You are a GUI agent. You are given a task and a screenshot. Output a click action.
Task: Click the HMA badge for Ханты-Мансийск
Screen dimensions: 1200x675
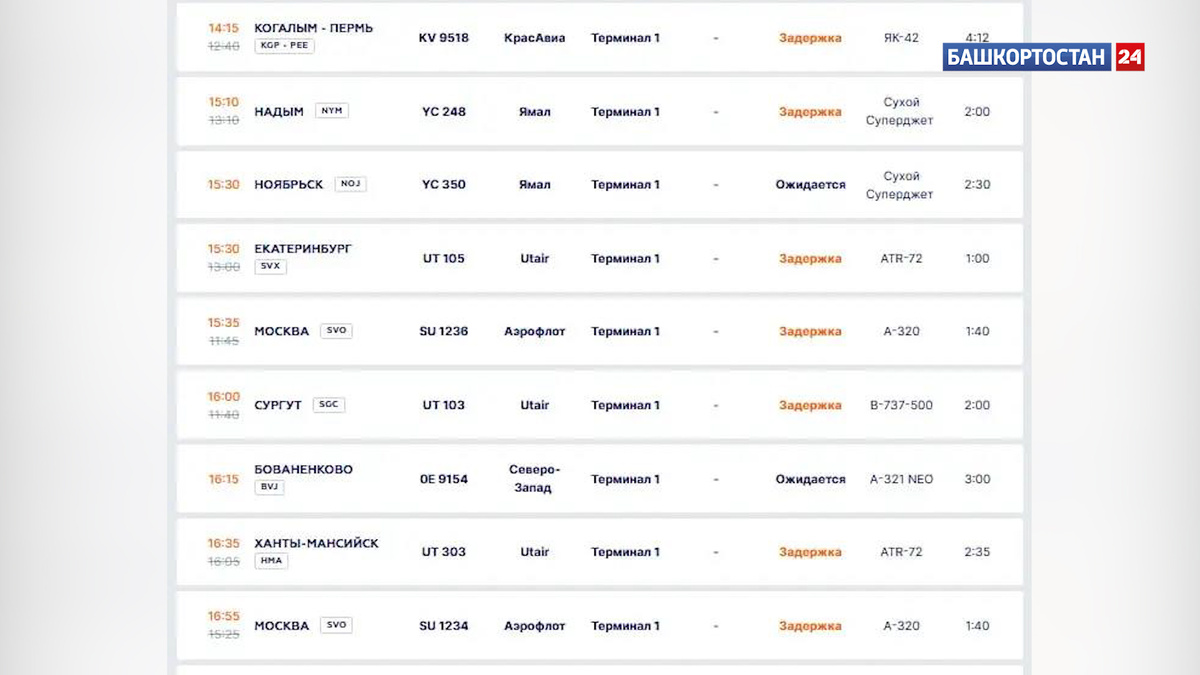(270, 560)
